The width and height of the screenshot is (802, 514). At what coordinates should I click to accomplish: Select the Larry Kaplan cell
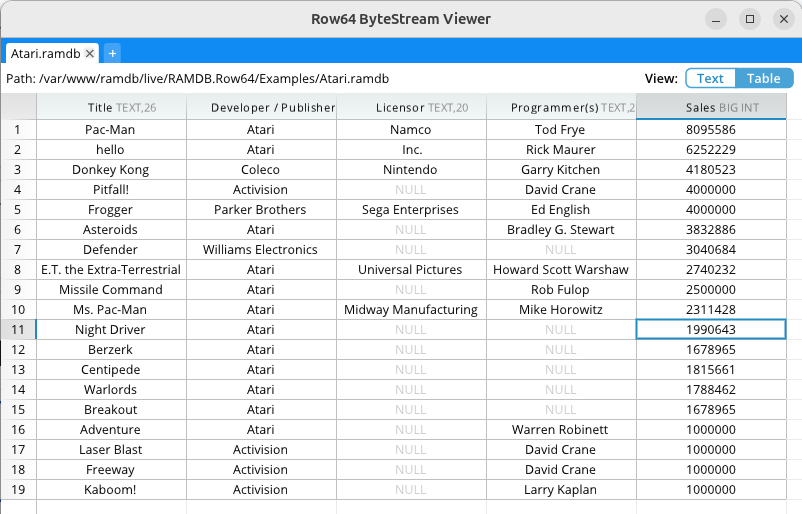pyautogui.click(x=561, y=489)
